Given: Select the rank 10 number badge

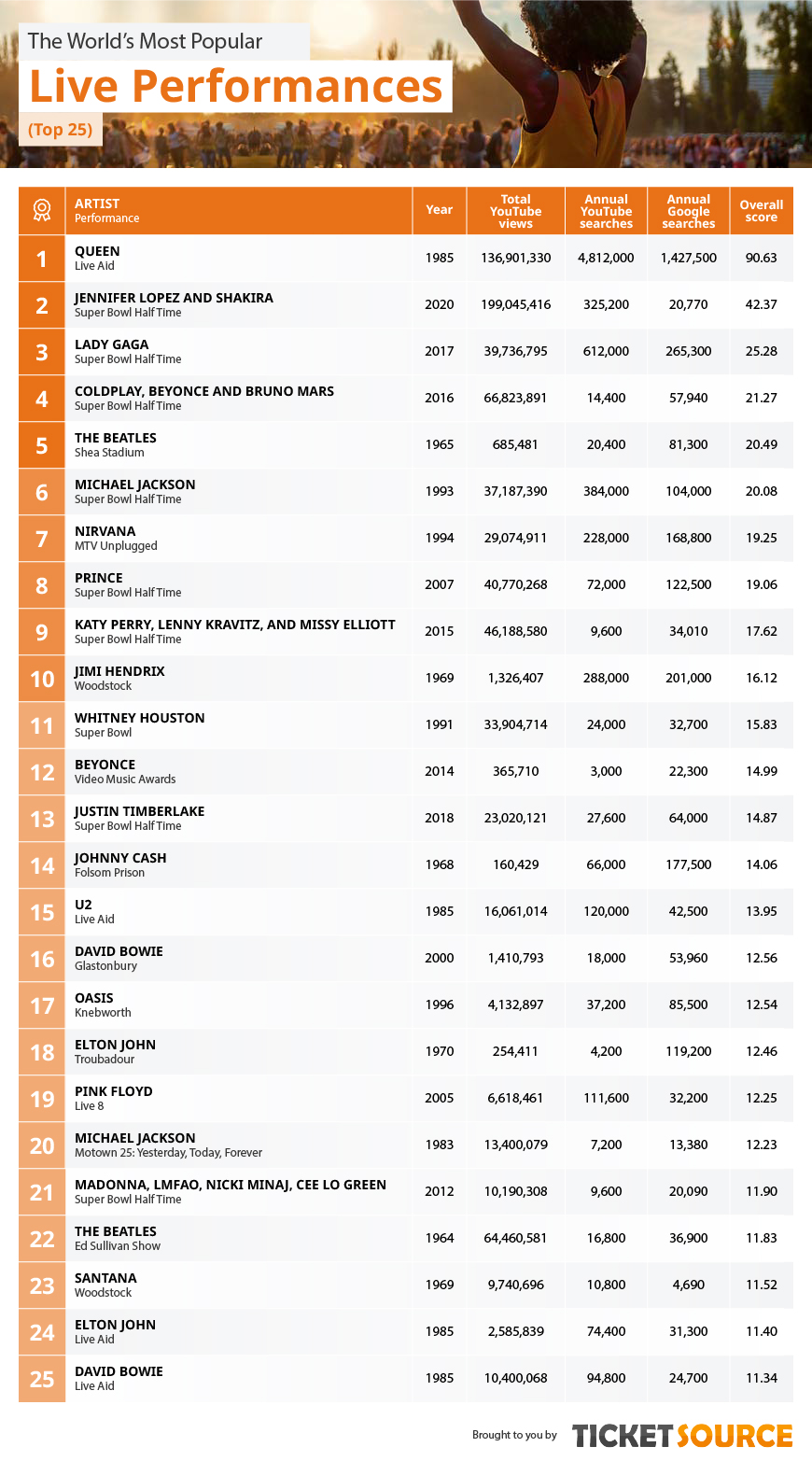Looking at the screenshot, I should click(42, 678).
